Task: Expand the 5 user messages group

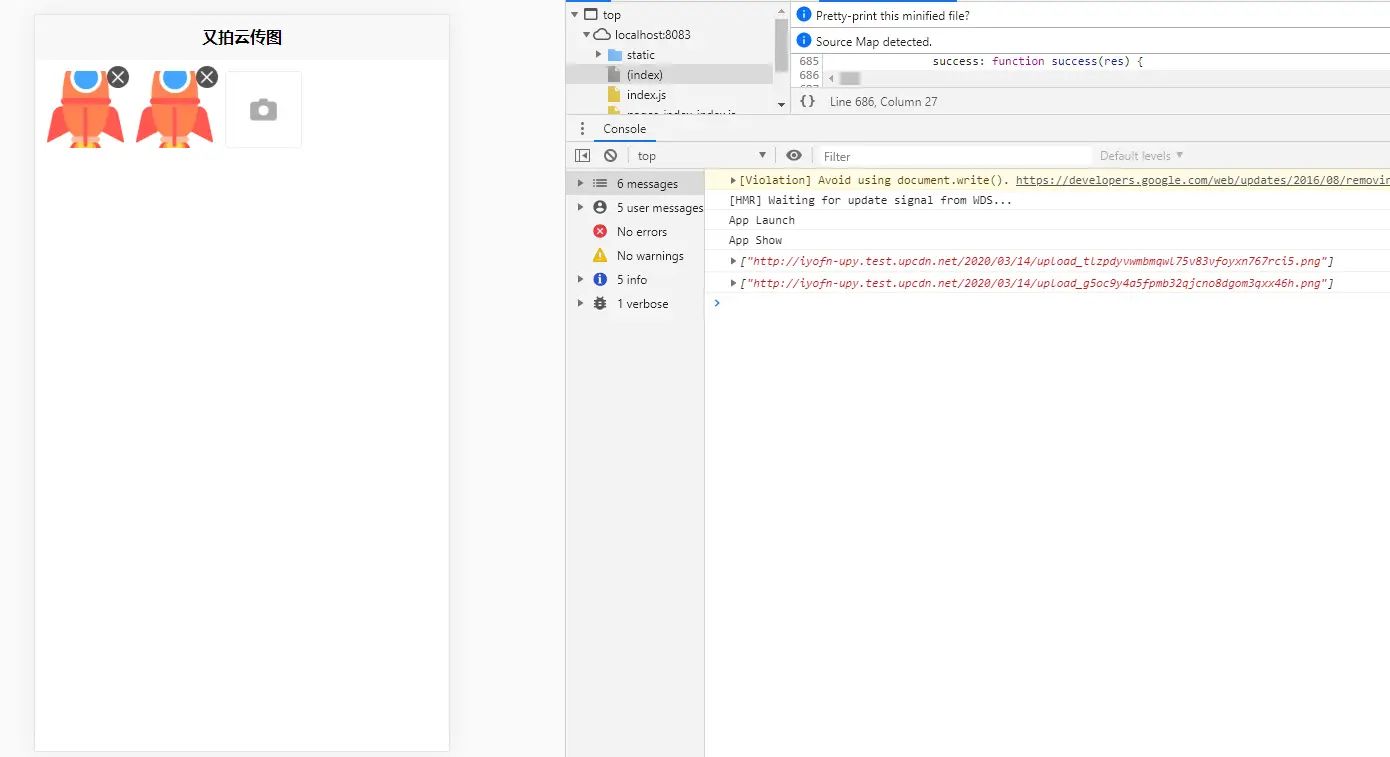Action: pyautogui.click(x=580, y=208)
